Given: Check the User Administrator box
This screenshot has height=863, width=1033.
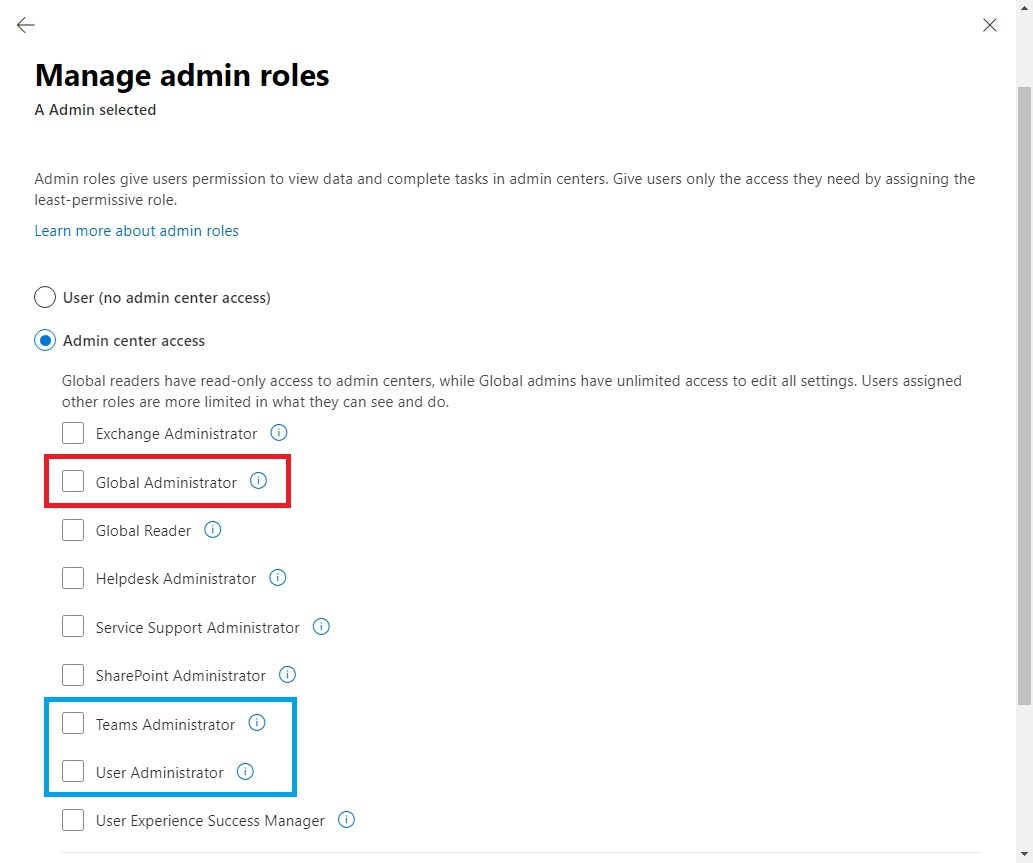Looking at the screenshot, I should (72, 772).
